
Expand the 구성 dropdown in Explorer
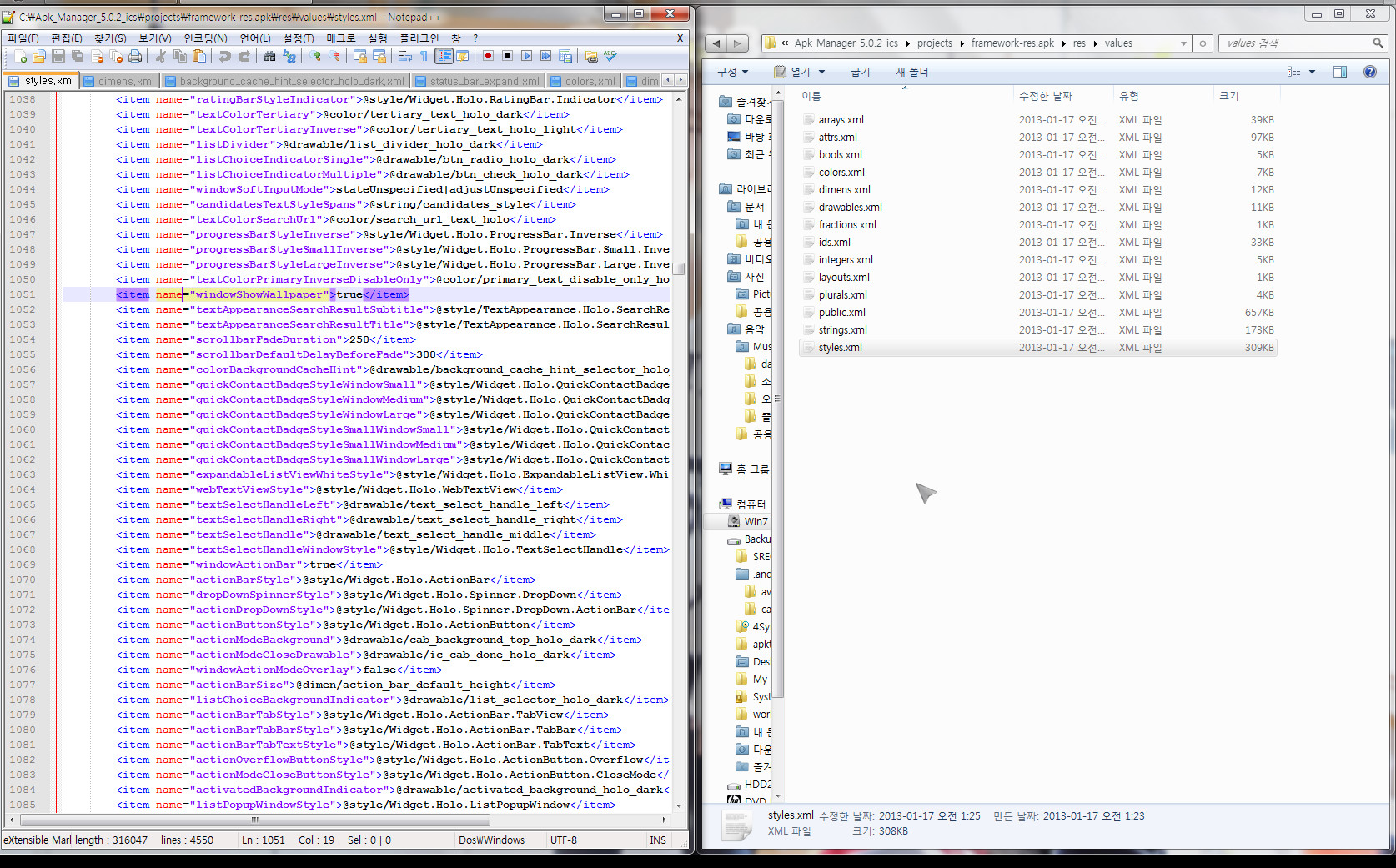pos(732,72)
